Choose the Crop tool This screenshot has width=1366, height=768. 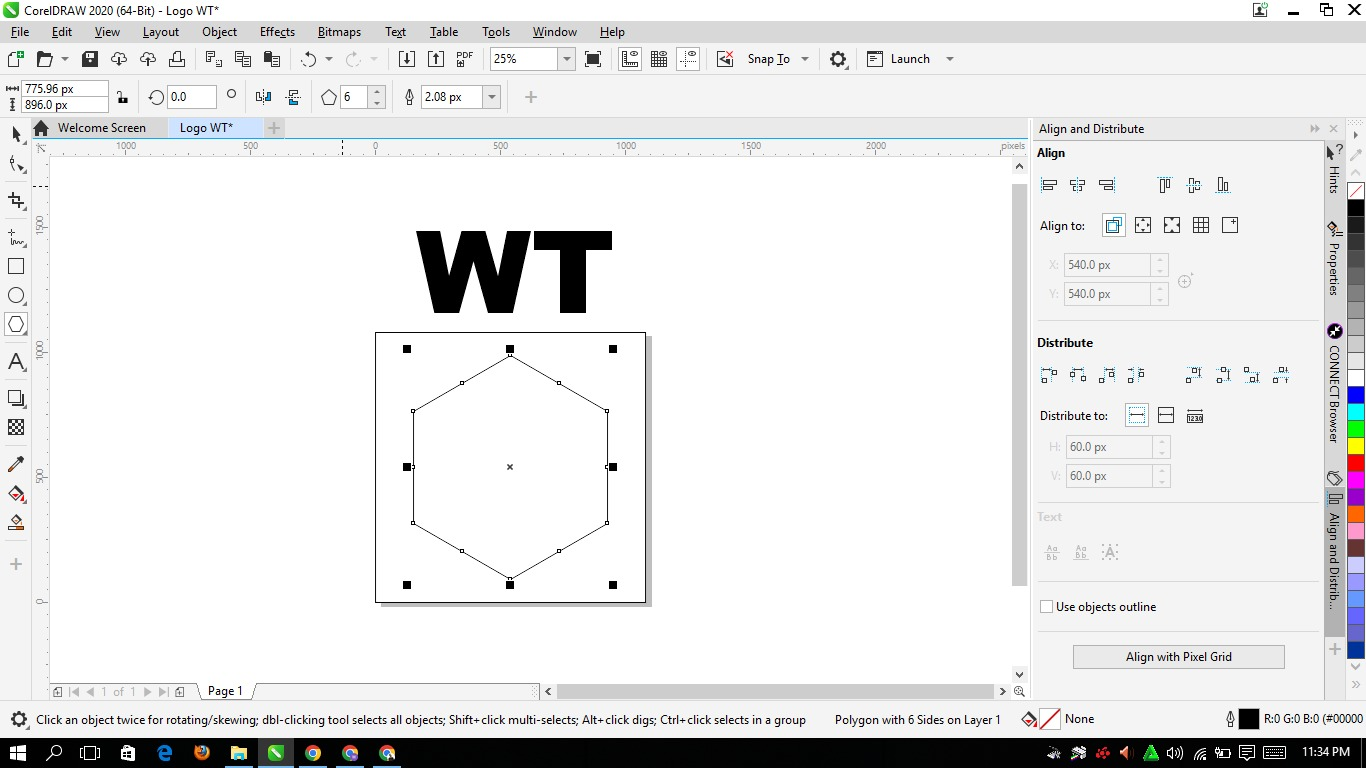16,200
